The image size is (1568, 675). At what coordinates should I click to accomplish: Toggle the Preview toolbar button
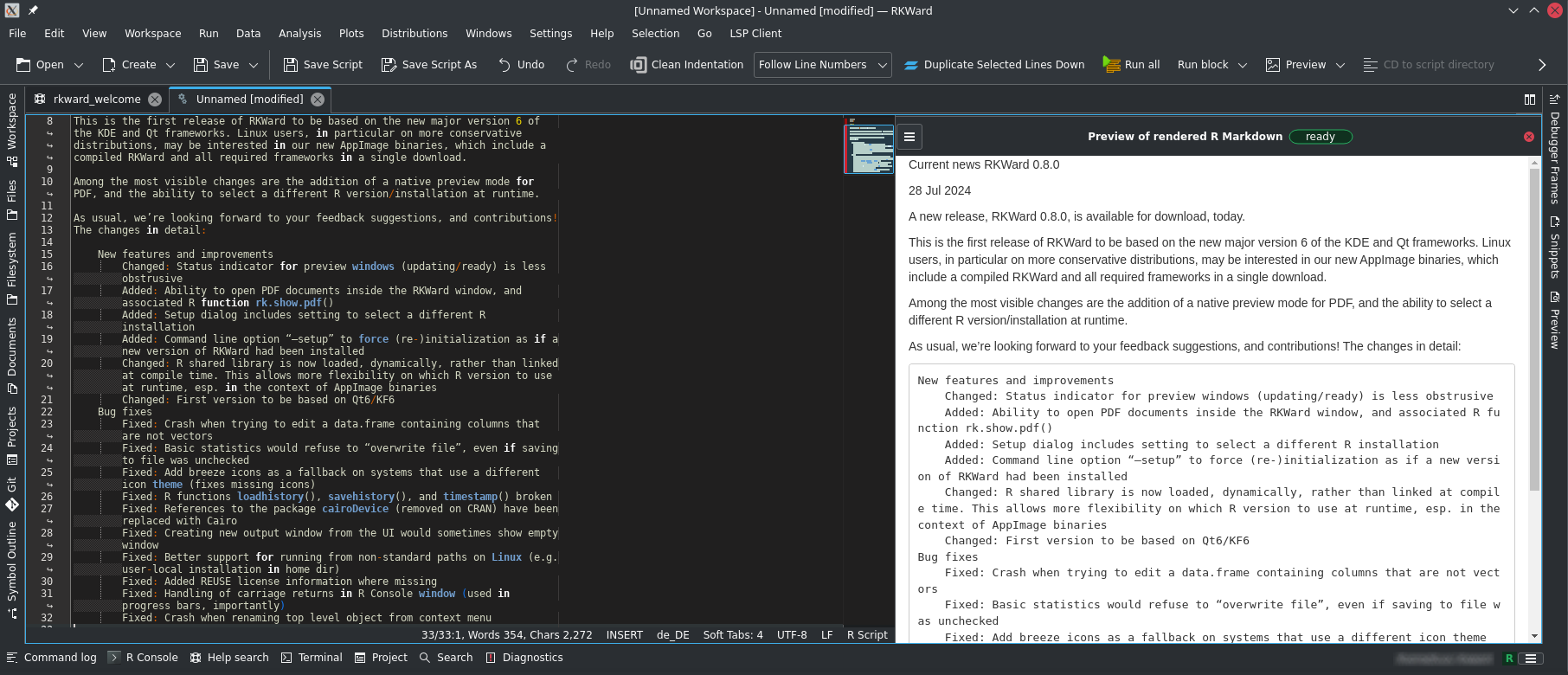(1295, 65)
